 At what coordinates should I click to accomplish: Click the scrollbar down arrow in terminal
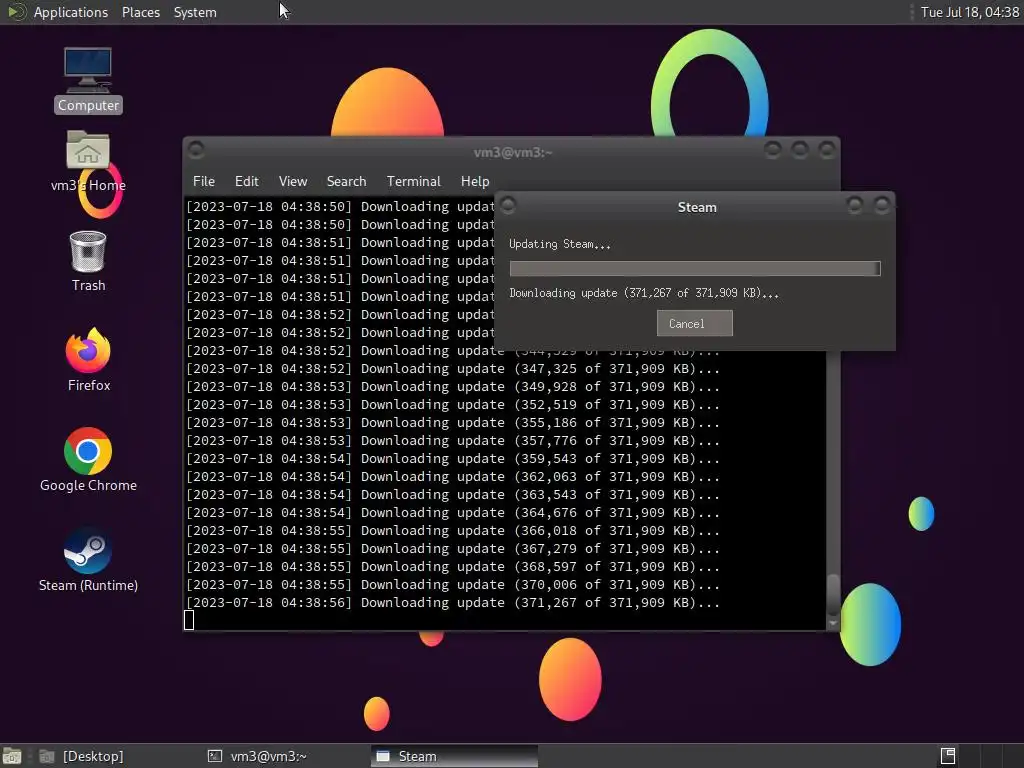833,624
